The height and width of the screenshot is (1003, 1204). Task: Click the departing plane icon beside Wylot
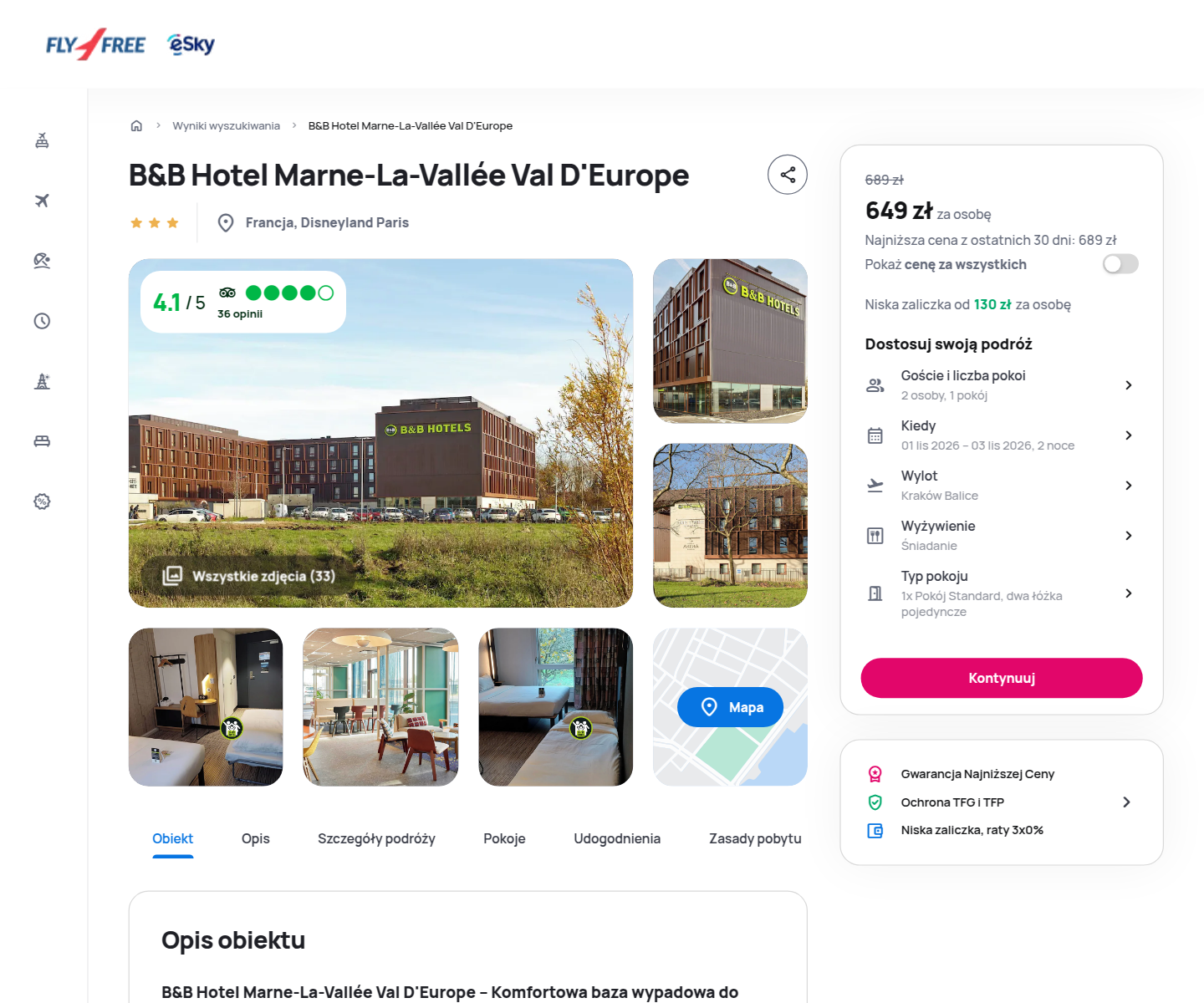pyautogui.click(x=875, y=486)
